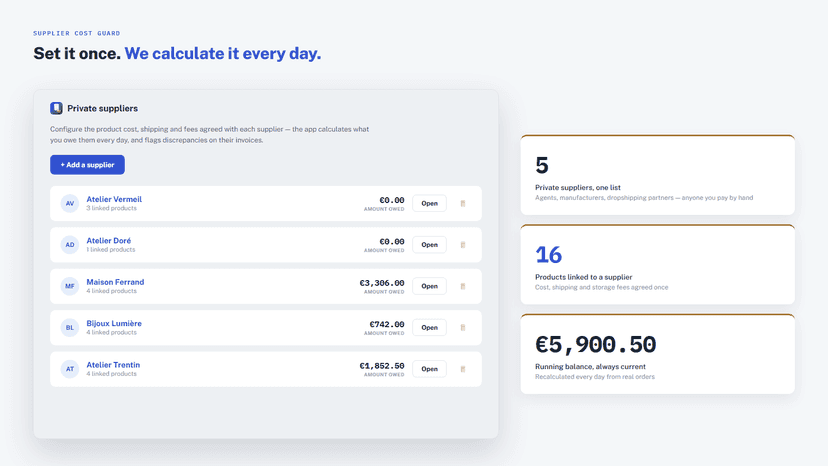This screenshot has height=466, width=828.
Task: Click the Atelier Doré name link
Action: coord(109,240)
